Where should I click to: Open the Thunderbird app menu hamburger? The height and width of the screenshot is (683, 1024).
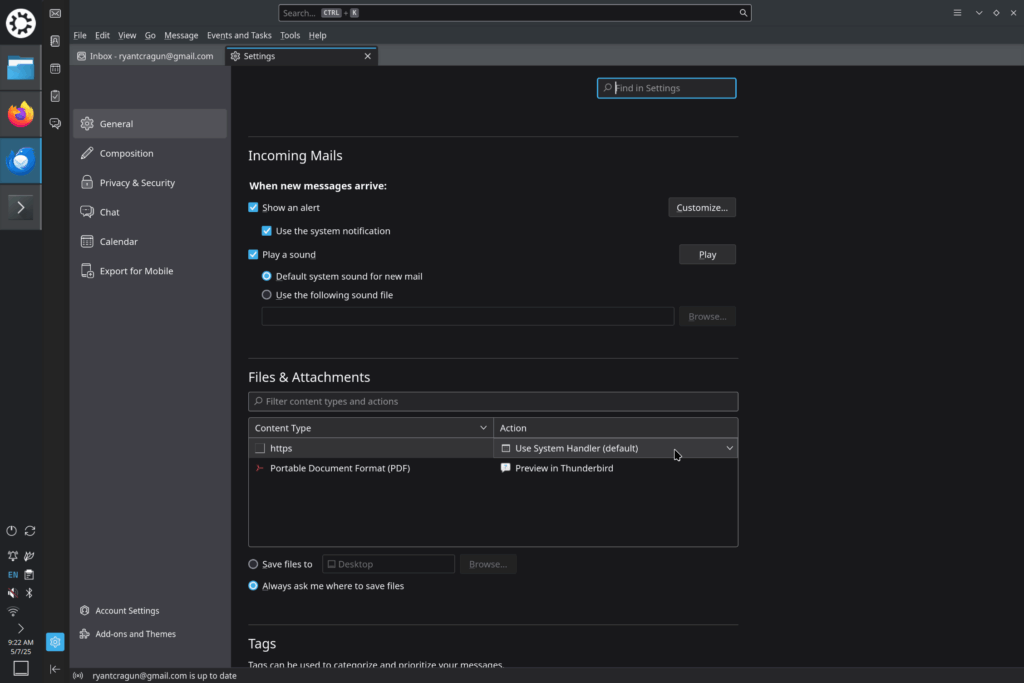coord(957,12)
